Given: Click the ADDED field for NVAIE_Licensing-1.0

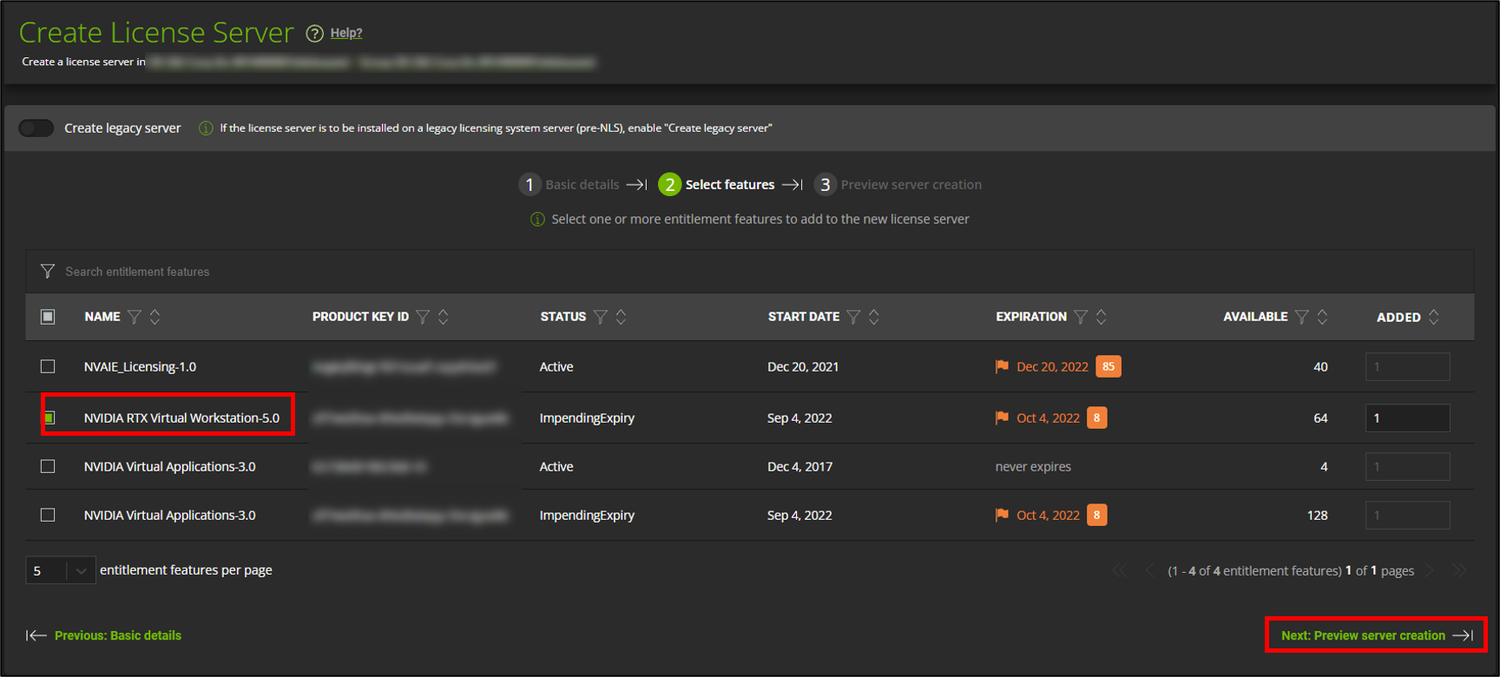Looking at the screenshot, I should pos(1408,366).
